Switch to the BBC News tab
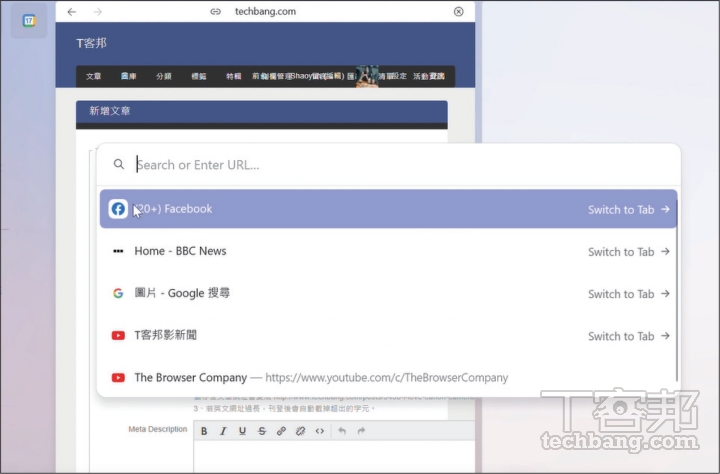The height and width of the screenshot is (474, 720). [629, 252]
